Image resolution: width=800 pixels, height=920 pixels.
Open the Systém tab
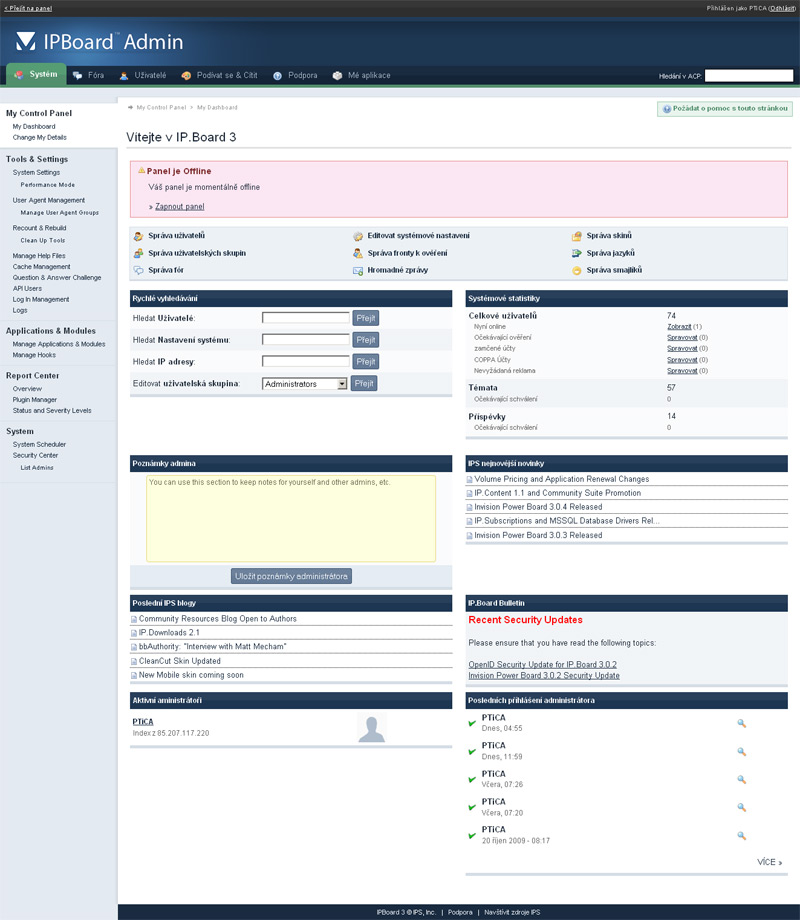pos(36,75)
